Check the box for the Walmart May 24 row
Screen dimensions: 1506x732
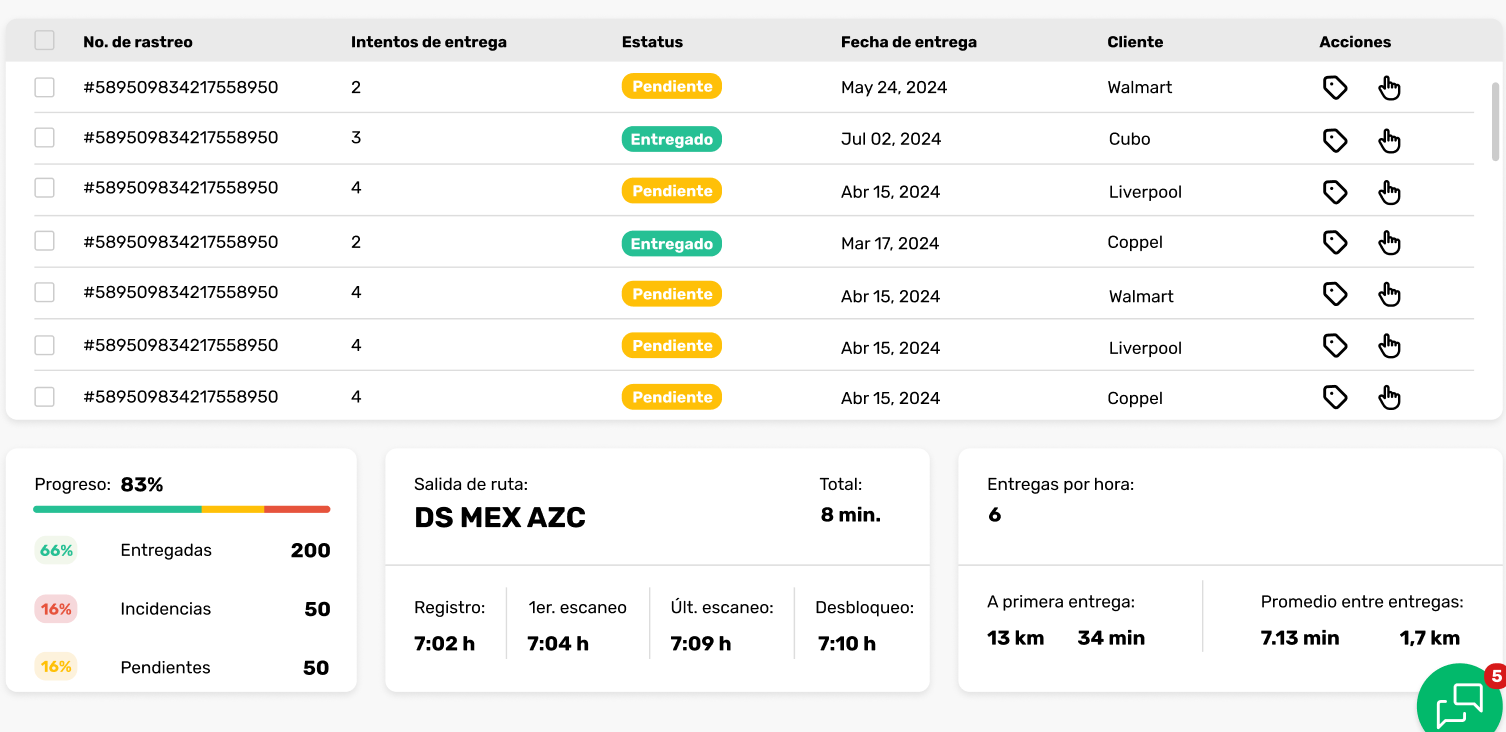click(44, 87)
